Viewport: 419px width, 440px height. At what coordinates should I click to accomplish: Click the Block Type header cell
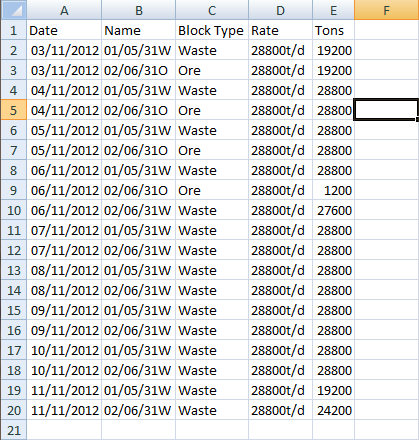(x=212, y=30)
